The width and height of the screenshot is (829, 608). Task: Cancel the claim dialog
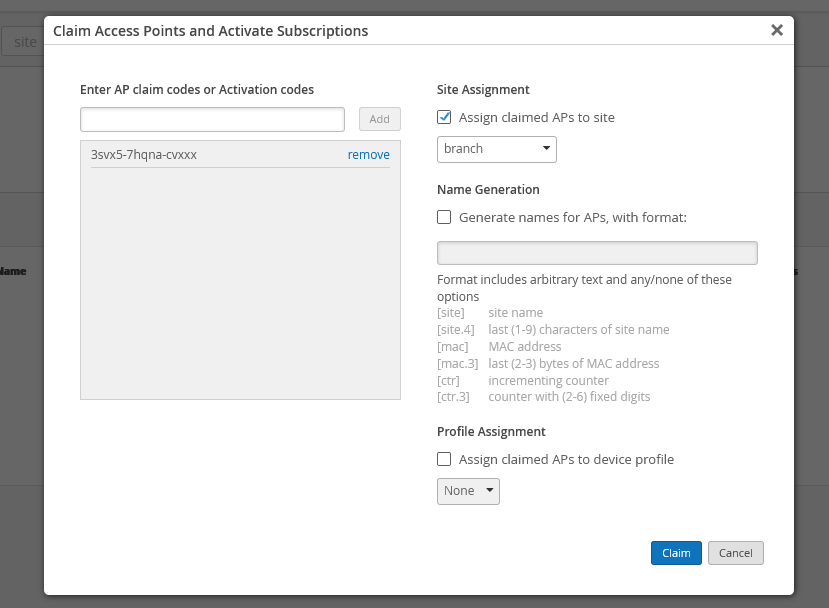tap(735, 553)
